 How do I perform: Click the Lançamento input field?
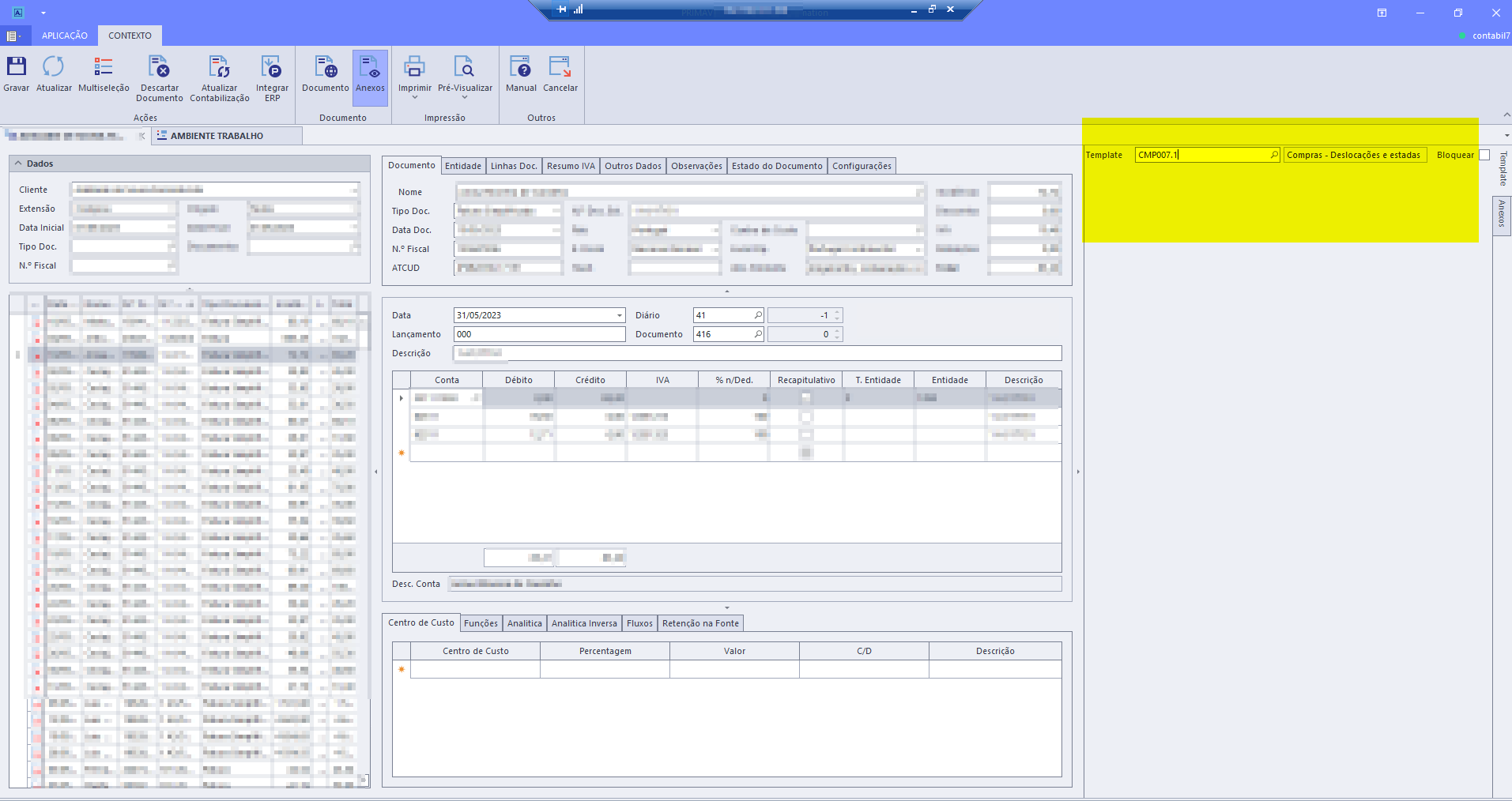tap(539, 334)
